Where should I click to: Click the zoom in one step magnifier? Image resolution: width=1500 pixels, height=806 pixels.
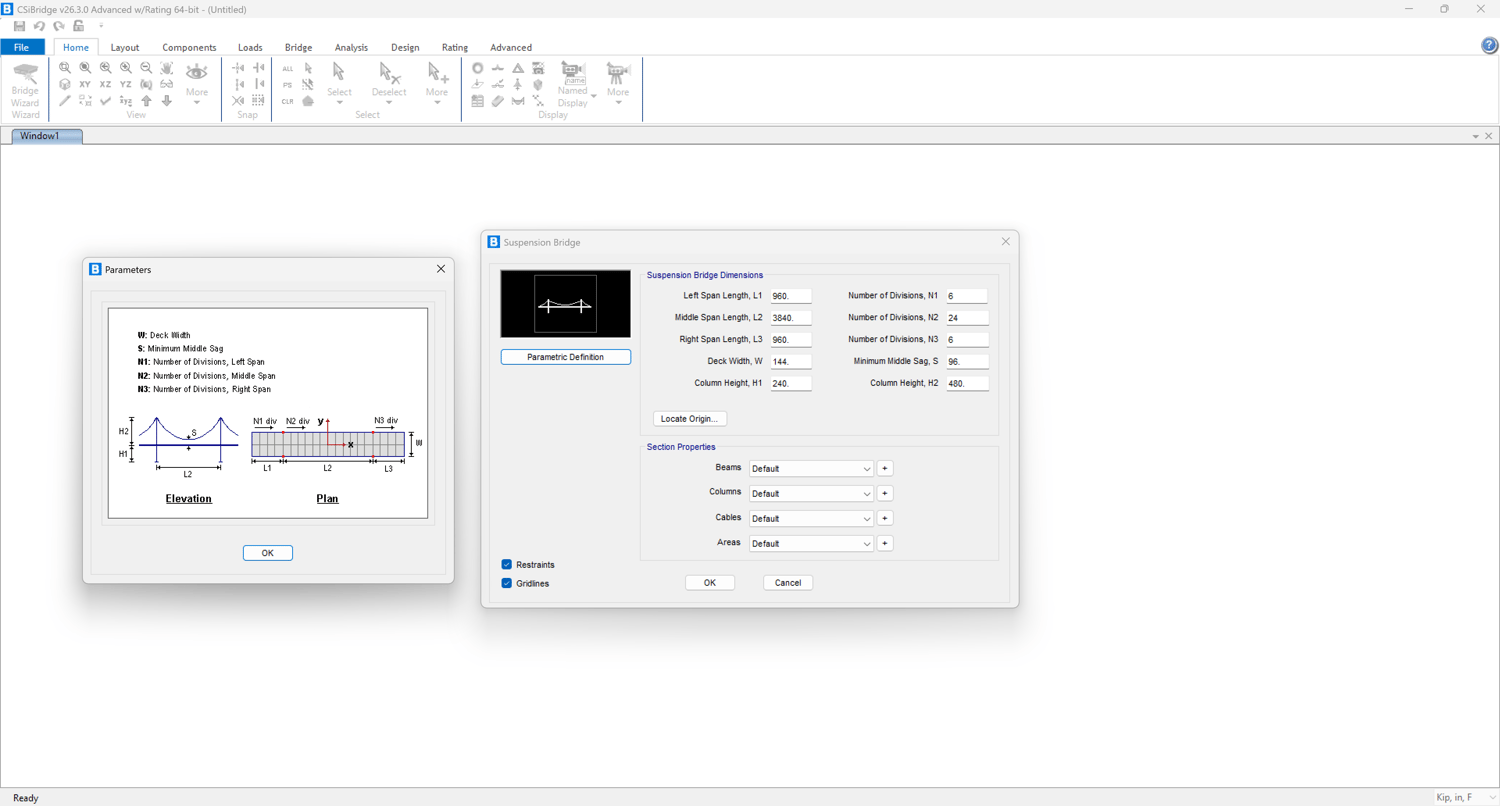[126, 68]
